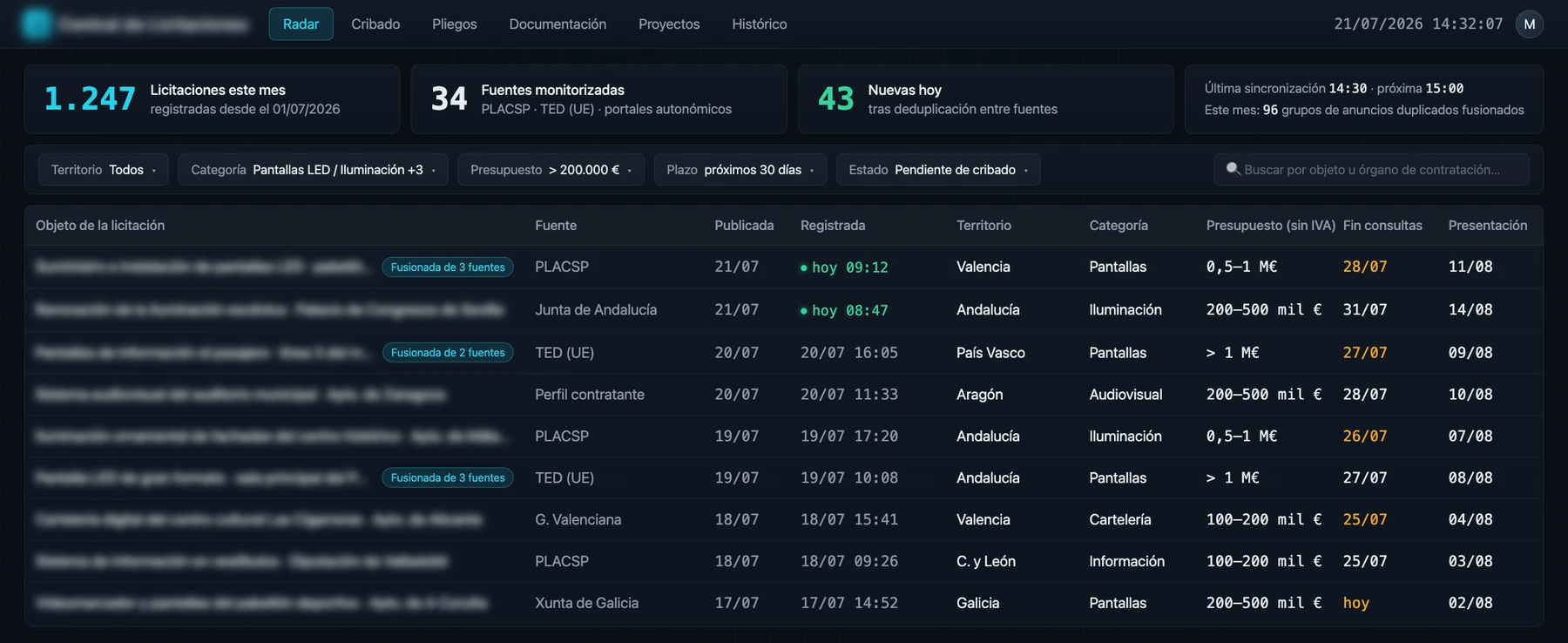This screenshot has width=1568, height=643.
Task: Switch to the Cribado tab
Action: click(x=375, y=24)
